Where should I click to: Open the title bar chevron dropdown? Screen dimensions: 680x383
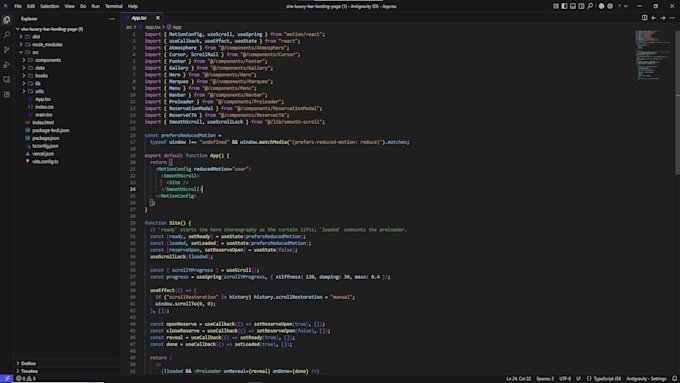[x=626, y=6]
